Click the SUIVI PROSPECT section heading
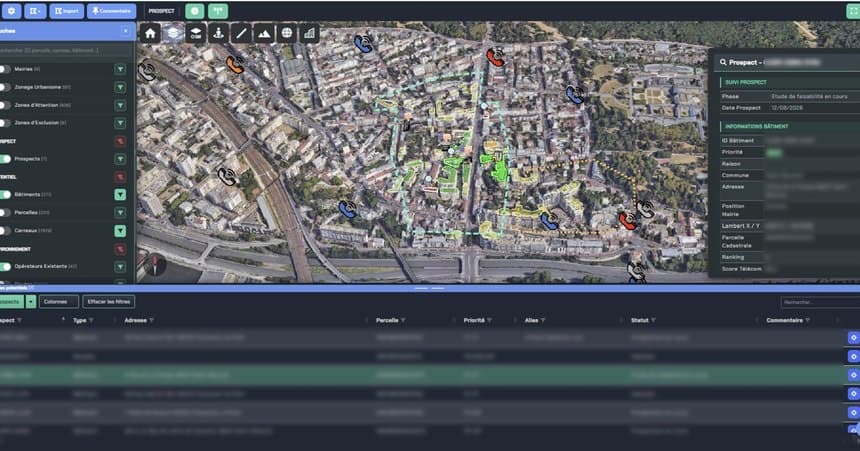This screenshot has height=451, width=860. [x=746, y=82]
